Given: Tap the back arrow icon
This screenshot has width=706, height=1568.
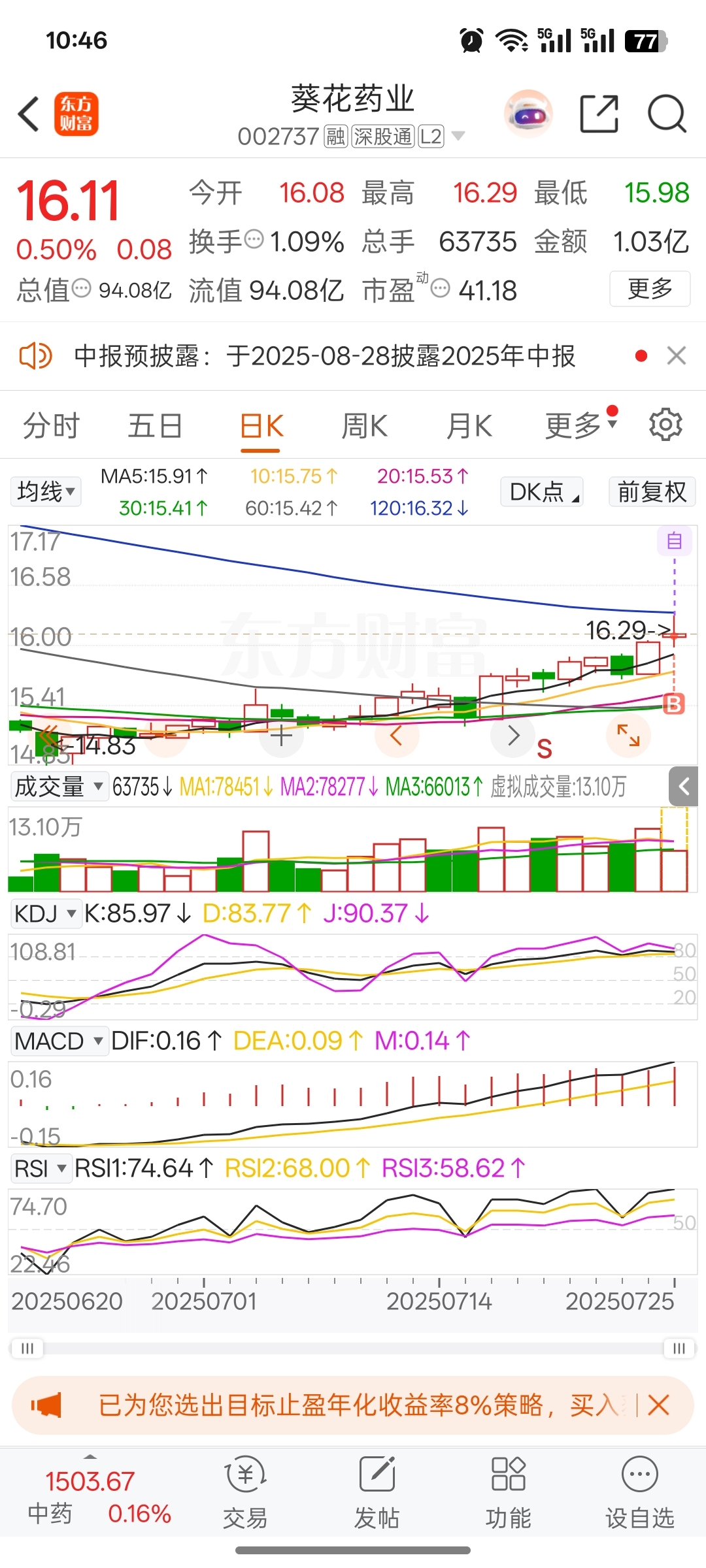Looking at the screenshot, I should 29,114.
